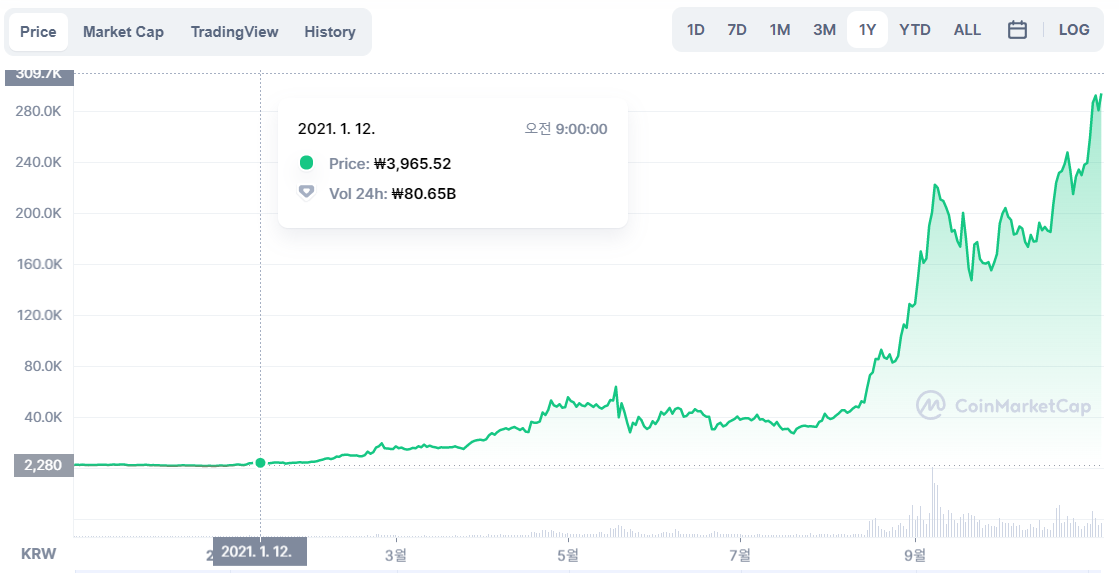Select the 3M time range
Viewport: 1119px width, 573px height.
(824, 30)
